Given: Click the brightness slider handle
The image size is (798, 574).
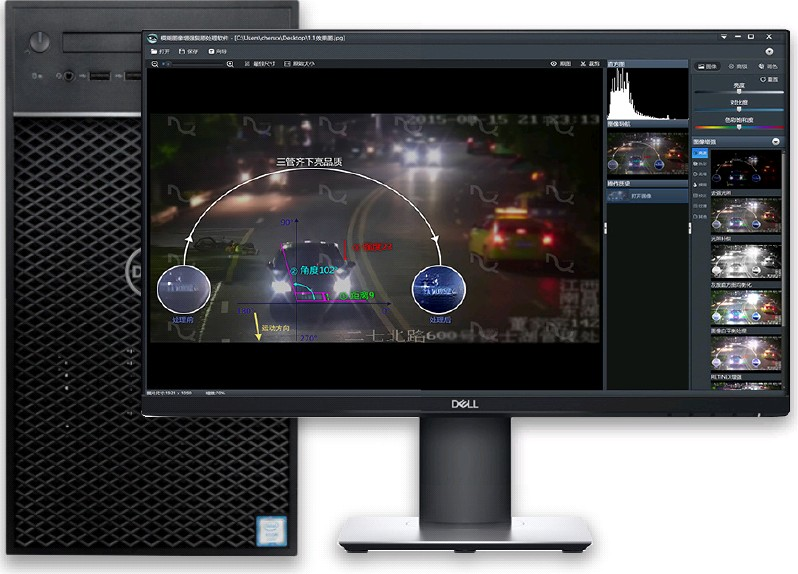Looking at the screenshot, I should [739, 93].
